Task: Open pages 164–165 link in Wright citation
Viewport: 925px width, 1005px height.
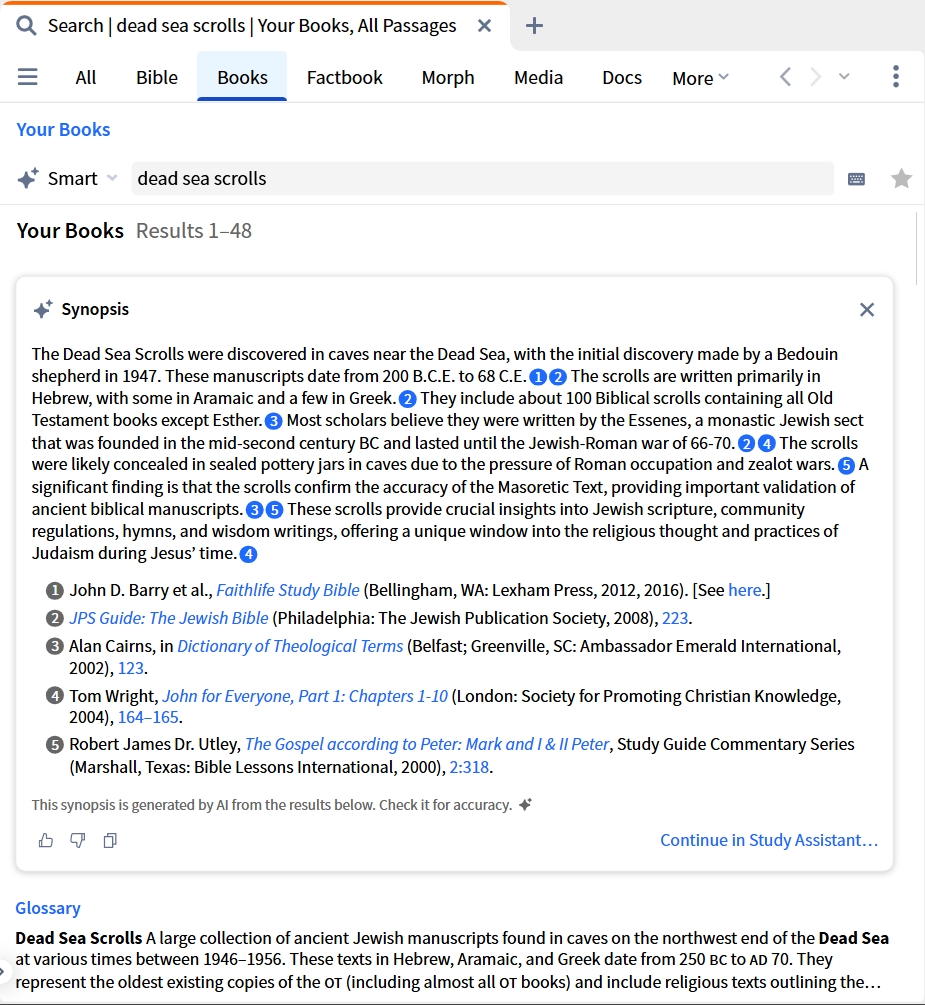Action: [x=148, y=717]
